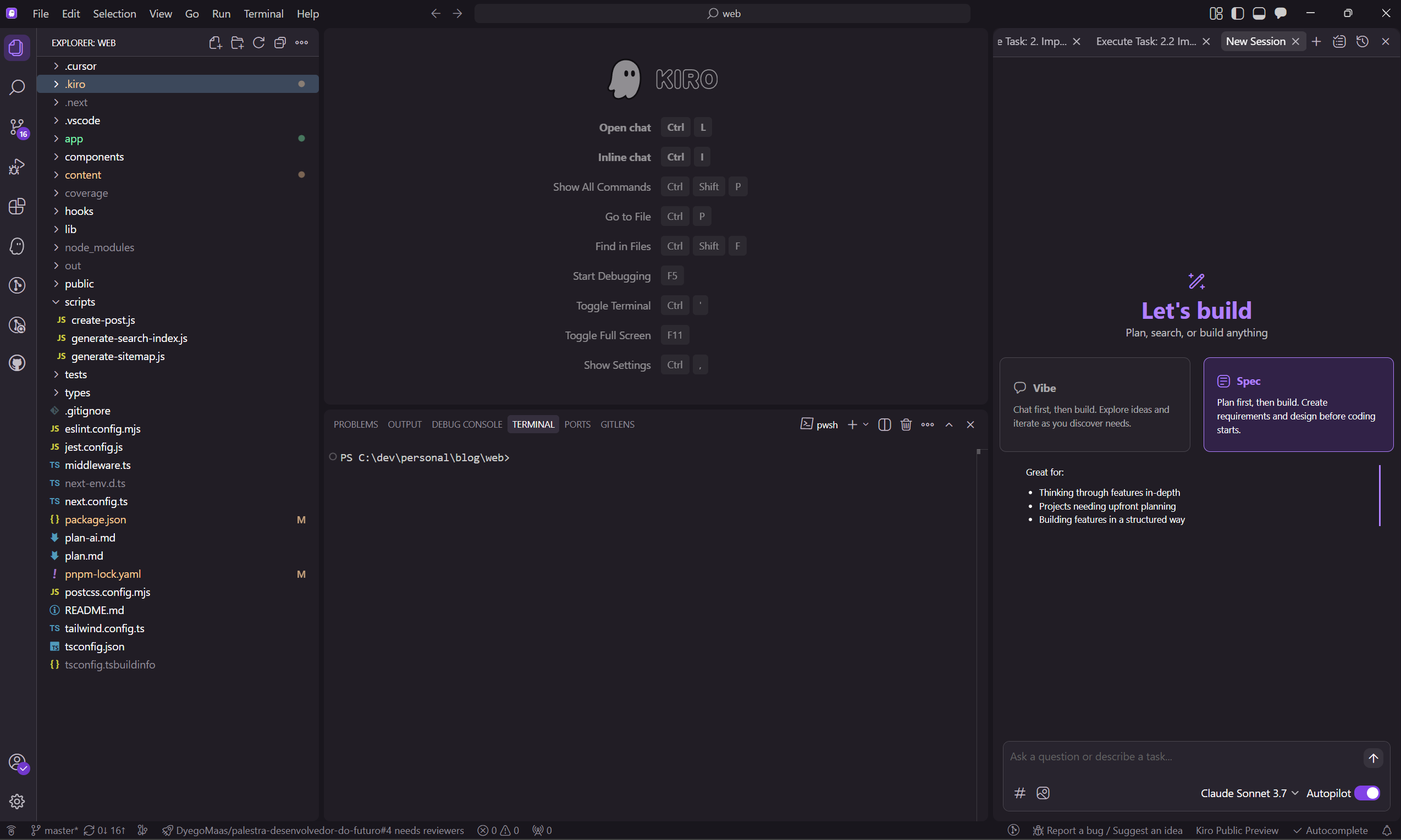The width and height of the screenshot is (1401, 840).
Task: Maximize the terminal panel size
Action: pyautogui.click(x=948, y=424)
